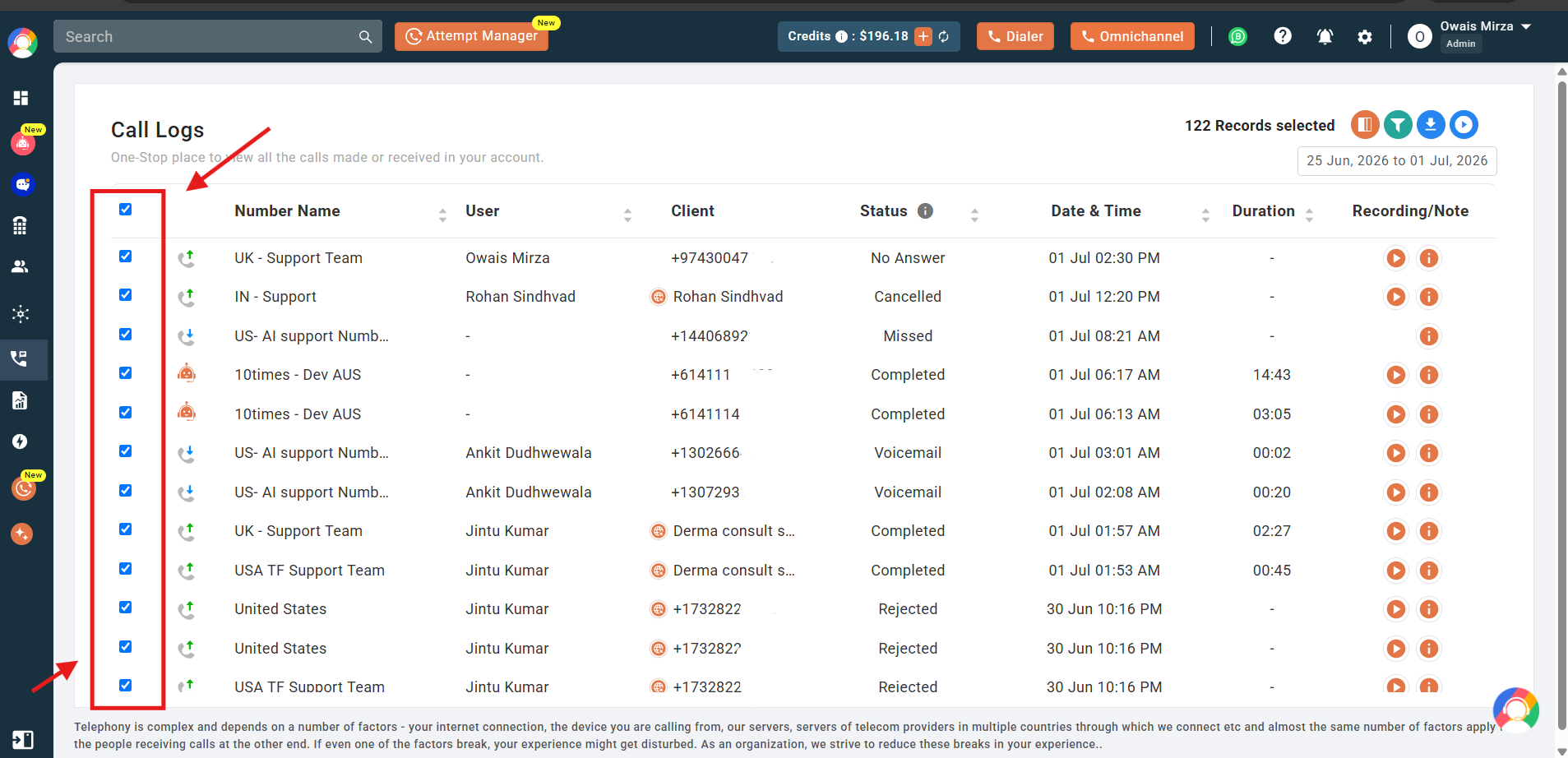
Task: Sort by the Number Name column arrows
Action: pyautogui.click(x=442, y=215)
